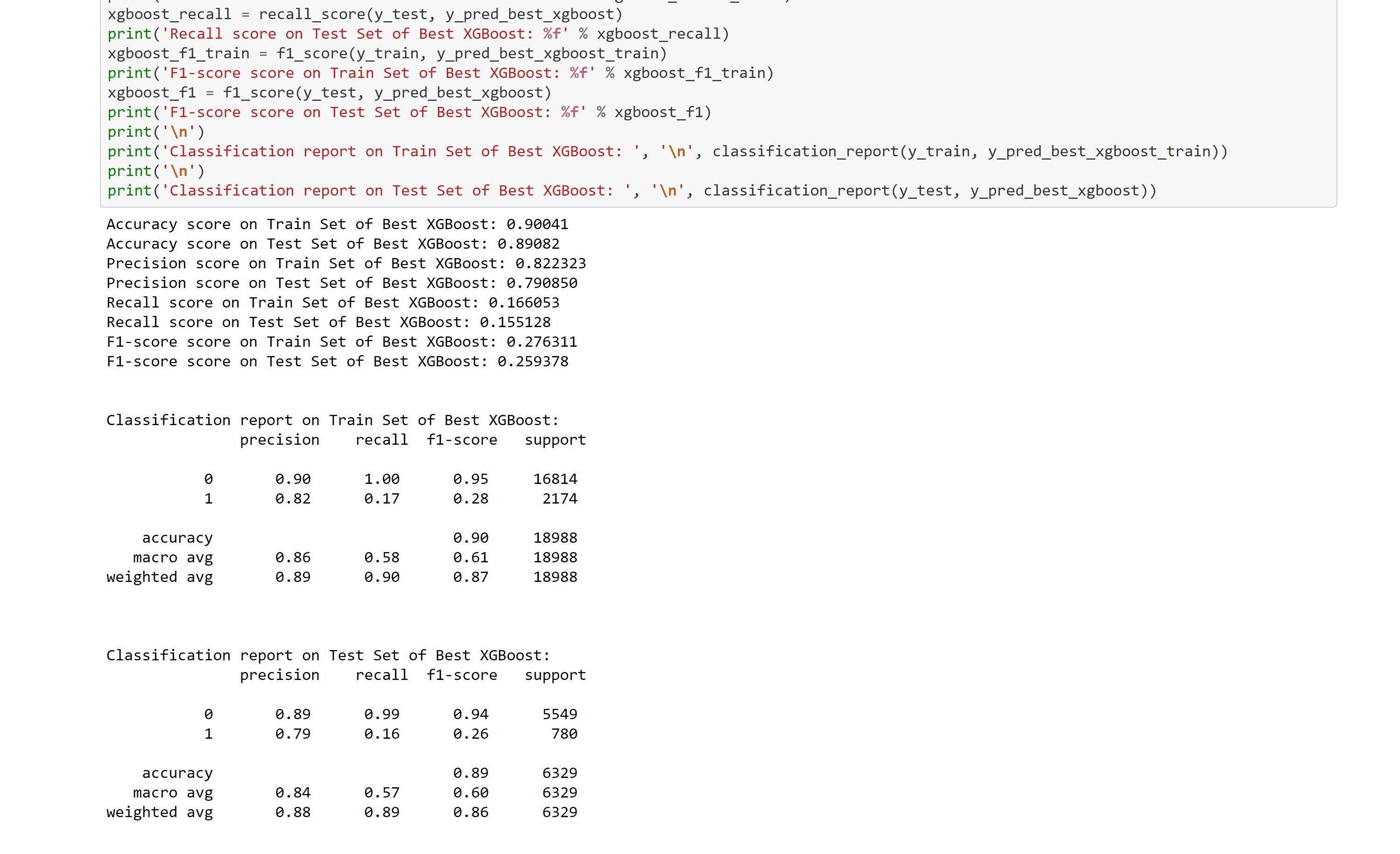Viewport: 1400px width, 854px height.
Task: Select the class 1 precision 0.79 in test report
Action: 293,734
